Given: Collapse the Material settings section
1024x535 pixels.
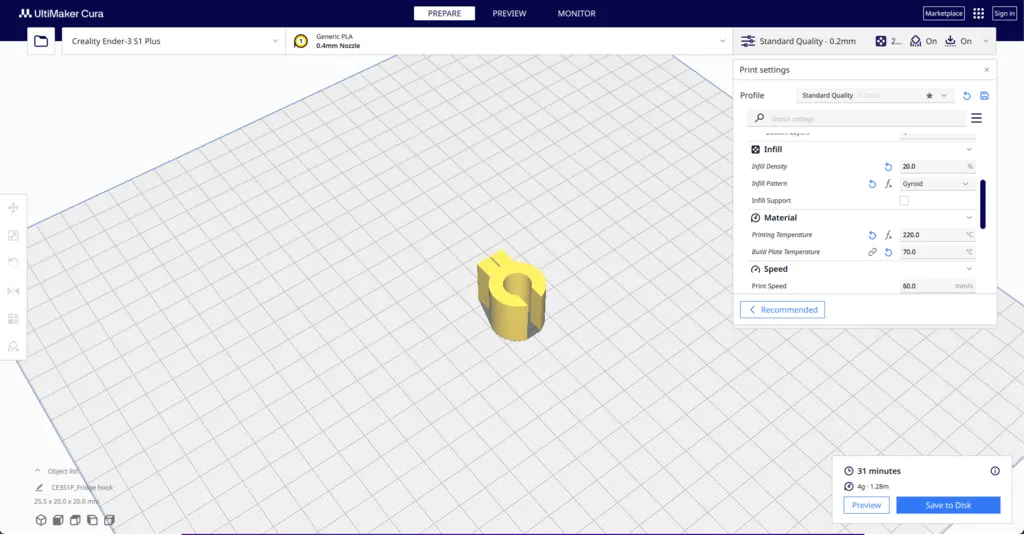Looking at the screenshot, I should (x=969, y=218).
